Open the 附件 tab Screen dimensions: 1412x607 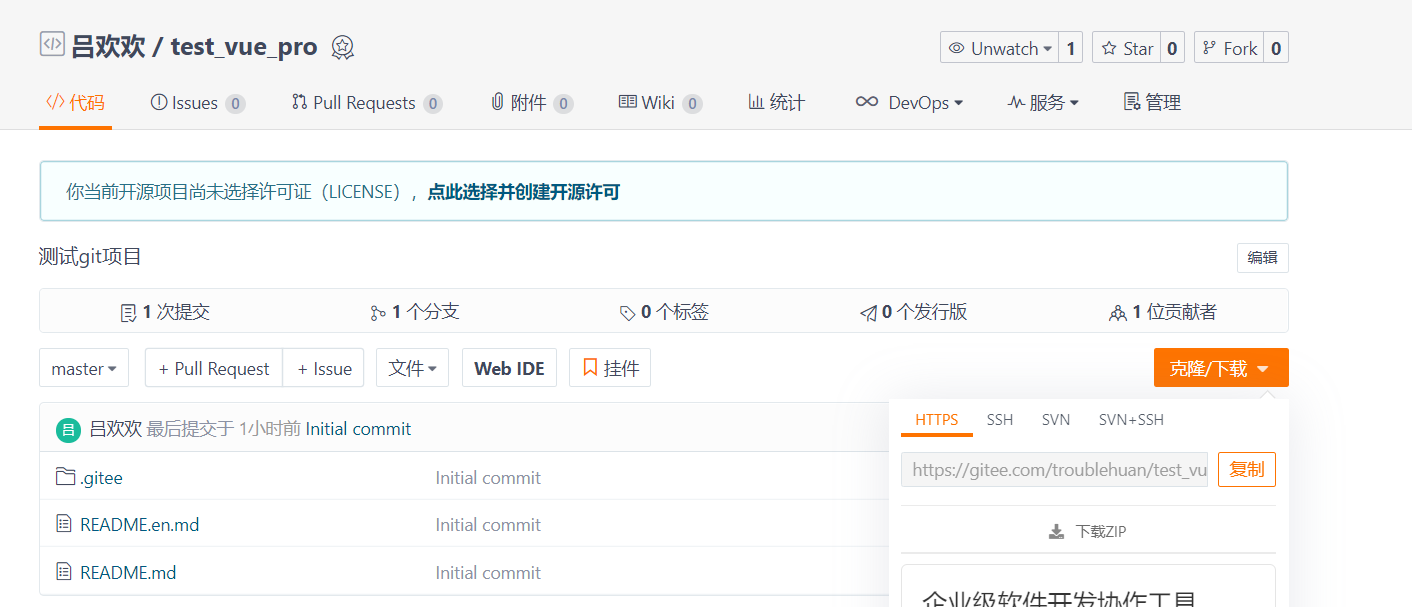[532, 103]
